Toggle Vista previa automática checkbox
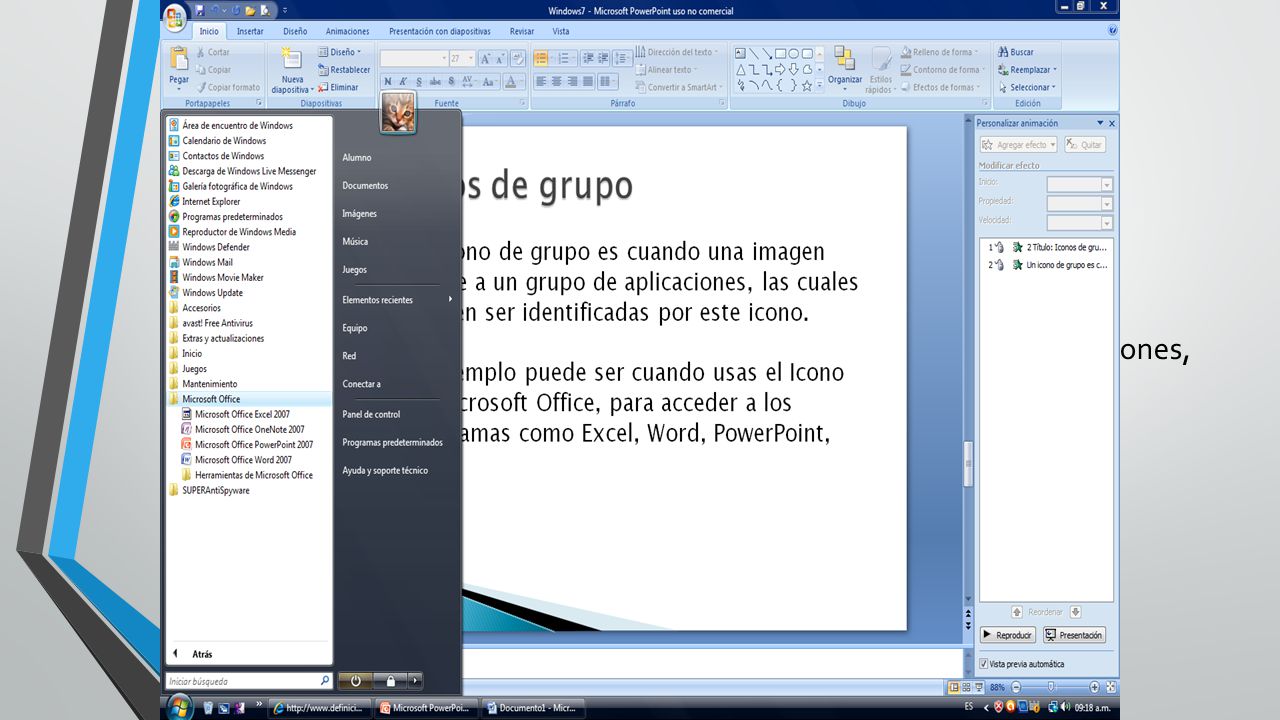 (x=984, y=664)
